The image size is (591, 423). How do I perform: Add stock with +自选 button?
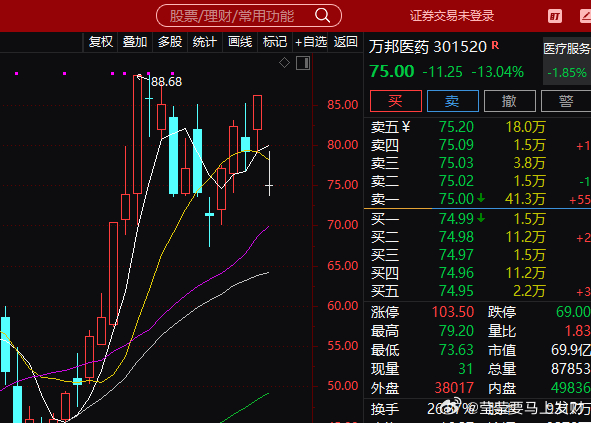pos(311,41)
